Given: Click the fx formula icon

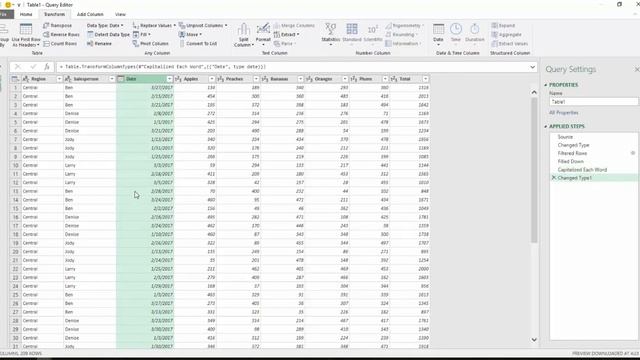Looking at the screenshot, I should pyautogui.click(x=47, y=67).
